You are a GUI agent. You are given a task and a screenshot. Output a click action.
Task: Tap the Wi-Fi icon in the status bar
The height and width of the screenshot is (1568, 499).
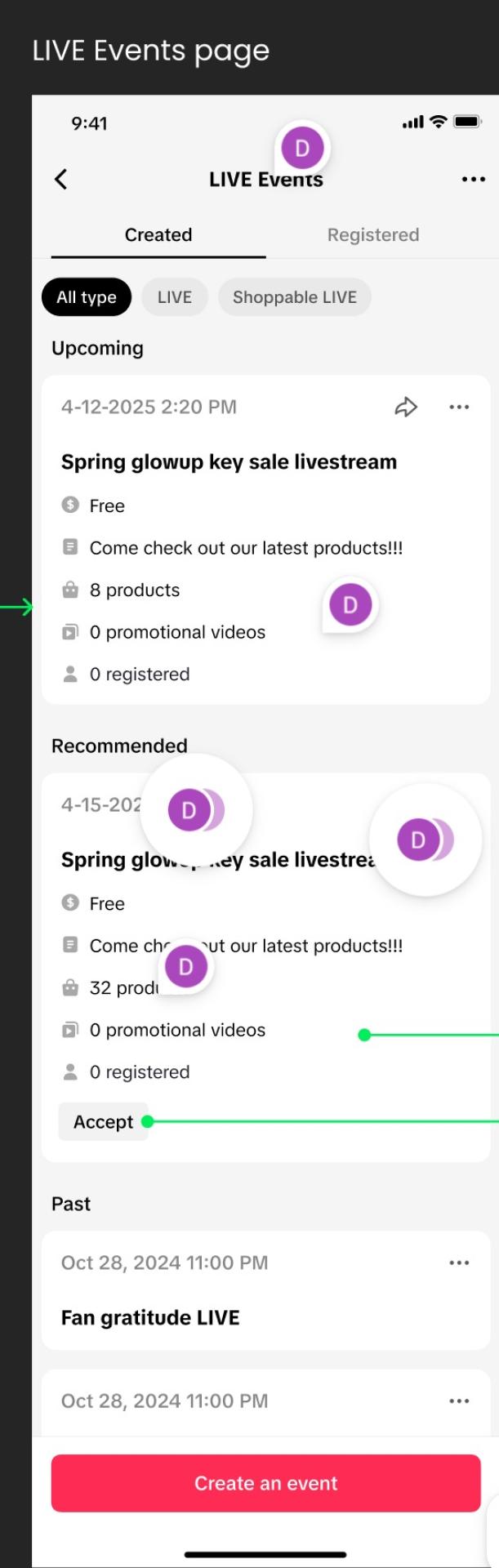(x=439, y=122)
